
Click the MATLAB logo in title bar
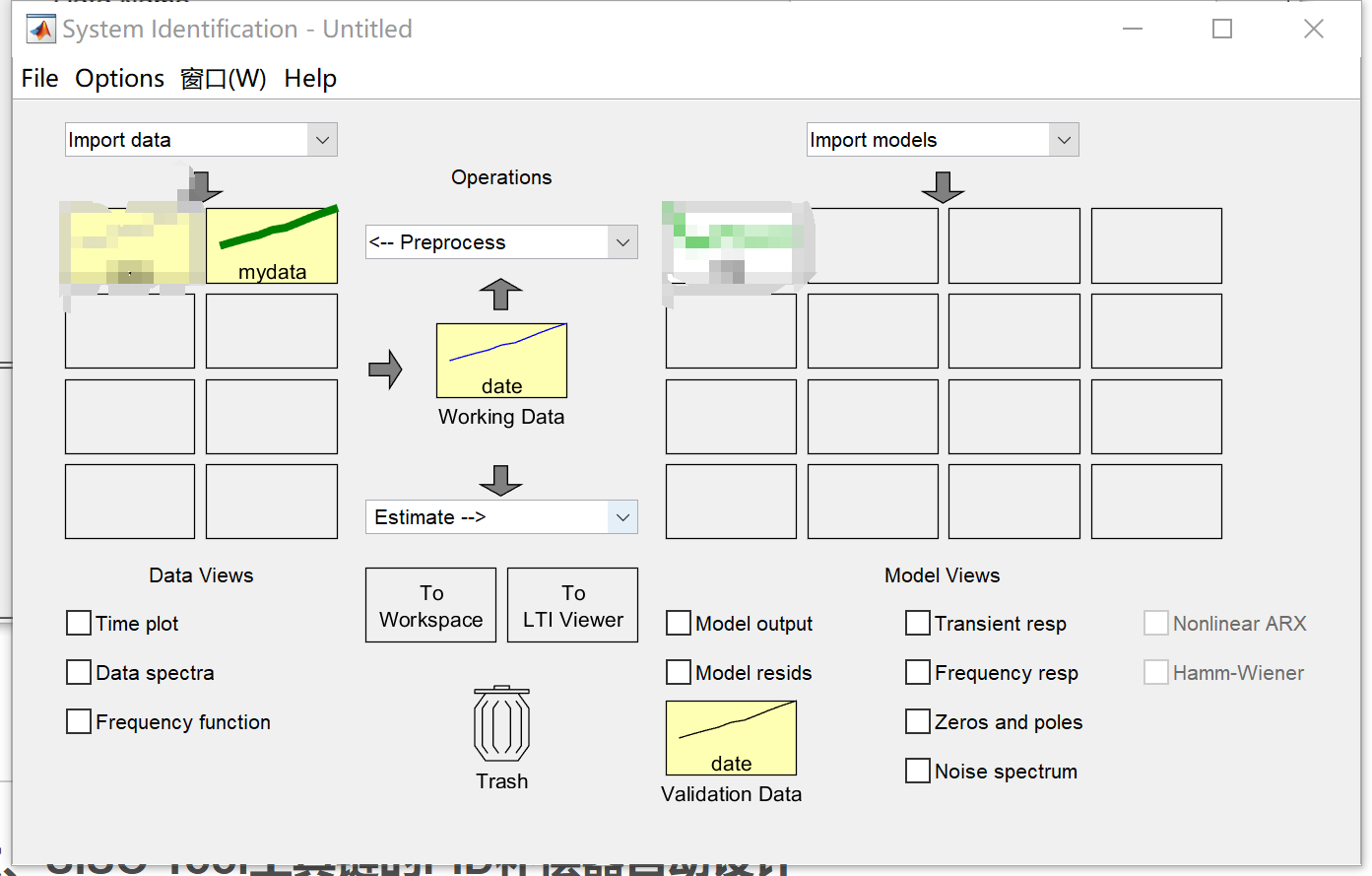[40, 29]
